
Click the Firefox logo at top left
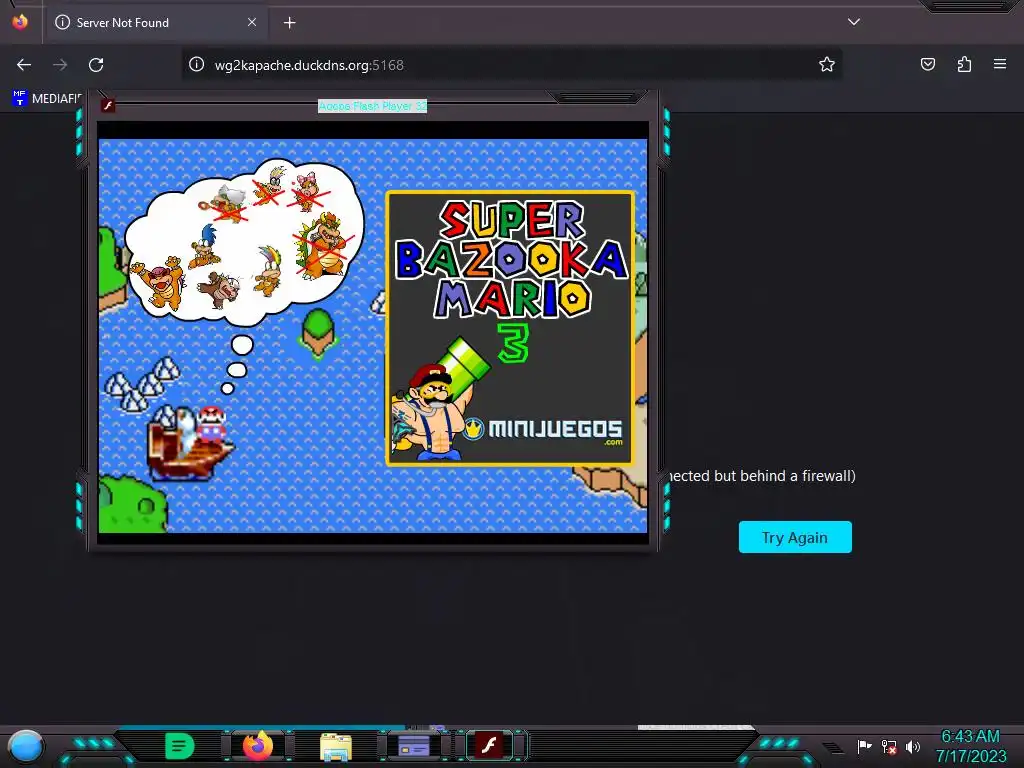click(x=20, y=22)
